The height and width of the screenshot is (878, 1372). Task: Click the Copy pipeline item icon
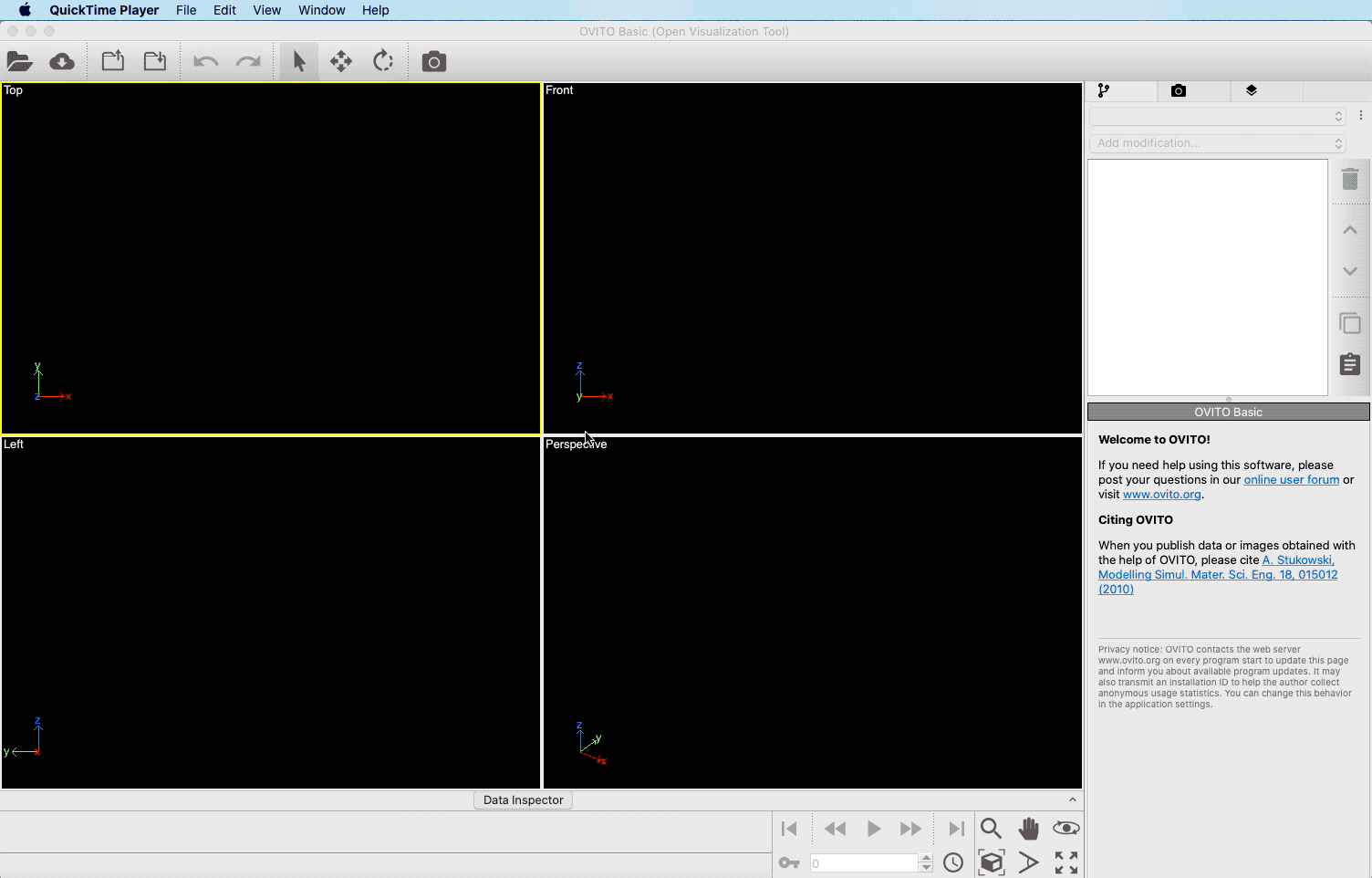click(1350, 323)
